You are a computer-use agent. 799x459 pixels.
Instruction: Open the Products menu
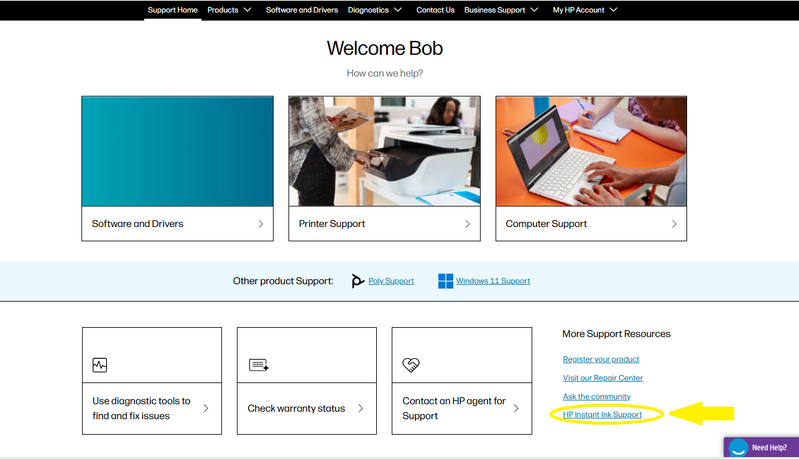(223, 10)
